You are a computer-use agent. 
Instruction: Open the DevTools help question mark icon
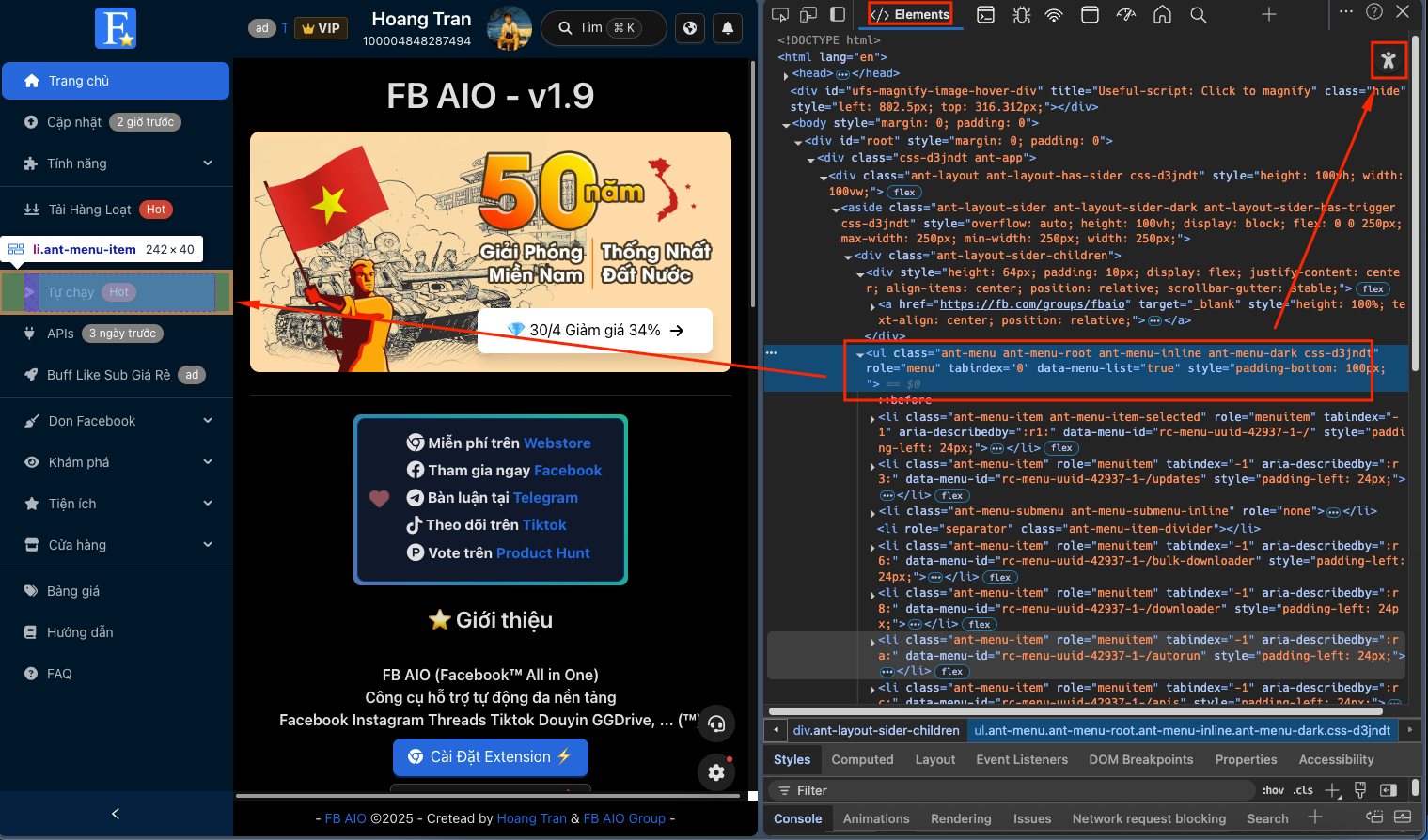point(1374,11)
